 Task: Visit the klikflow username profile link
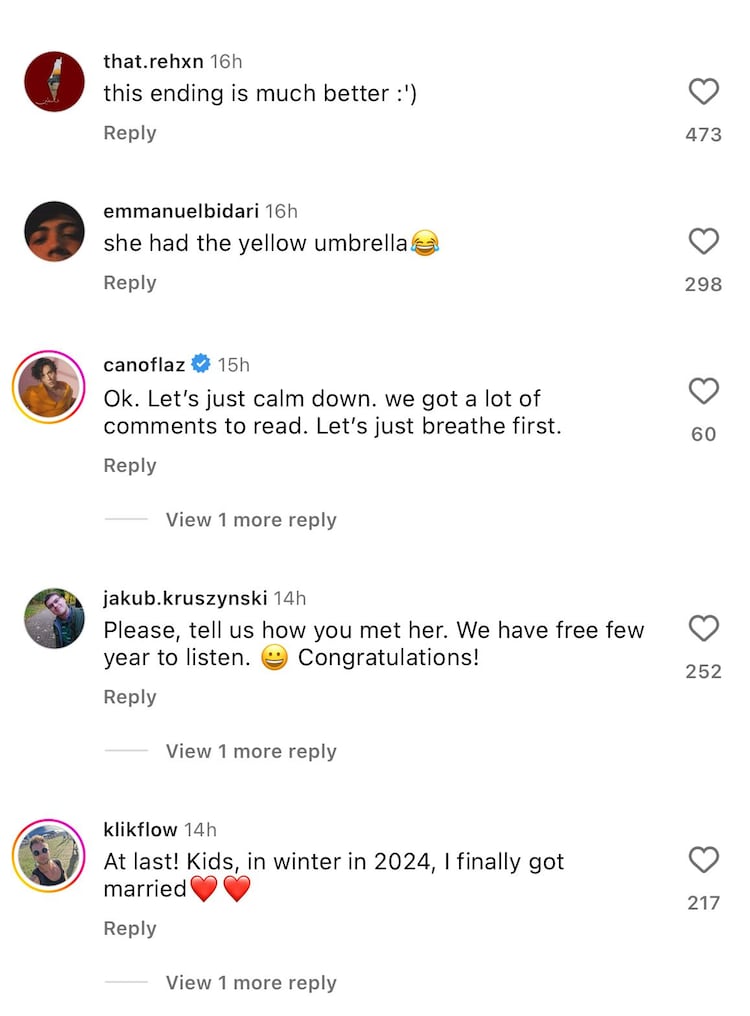140,829
